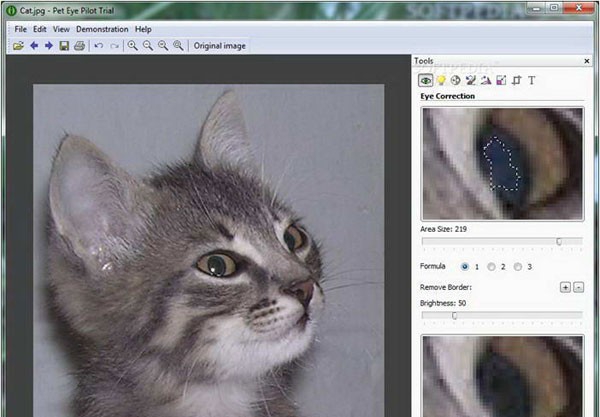Select the circular wheel tool icon
Screen dimensions: 600x417
(x=455, y=80)
